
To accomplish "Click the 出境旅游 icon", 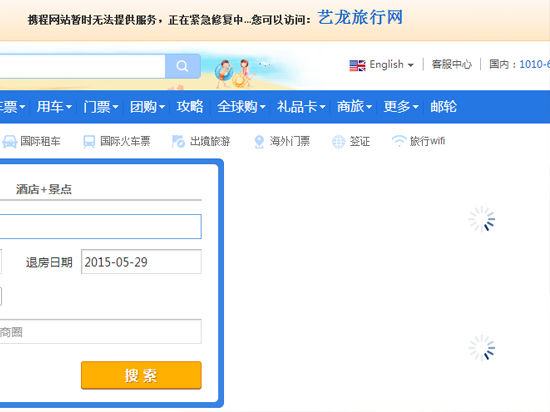I will 178,142.
